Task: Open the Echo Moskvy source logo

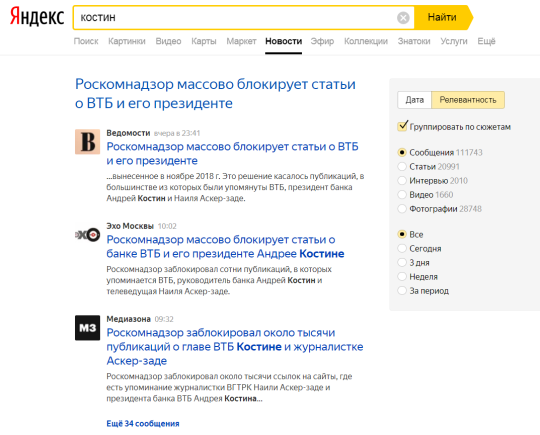Action: pyautogui.click(x=87, y=235)
